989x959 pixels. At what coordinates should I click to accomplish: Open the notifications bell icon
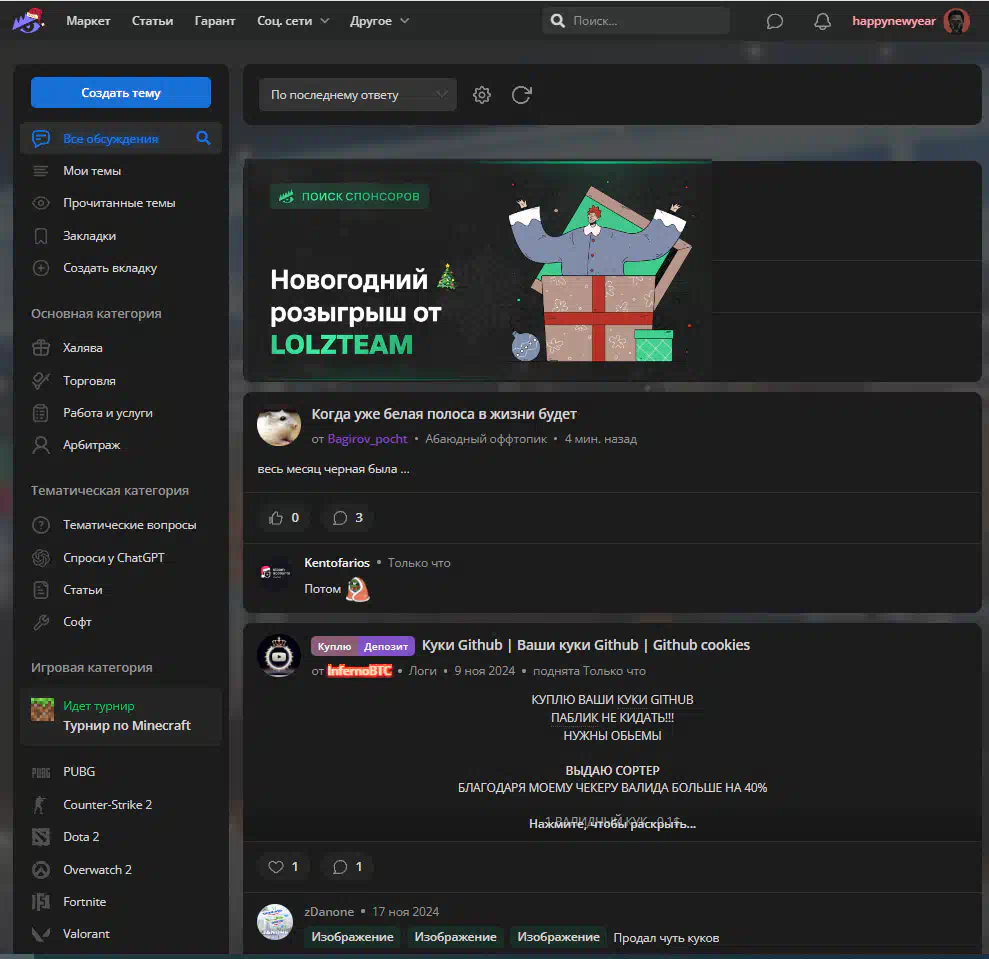tap(822, 21)
